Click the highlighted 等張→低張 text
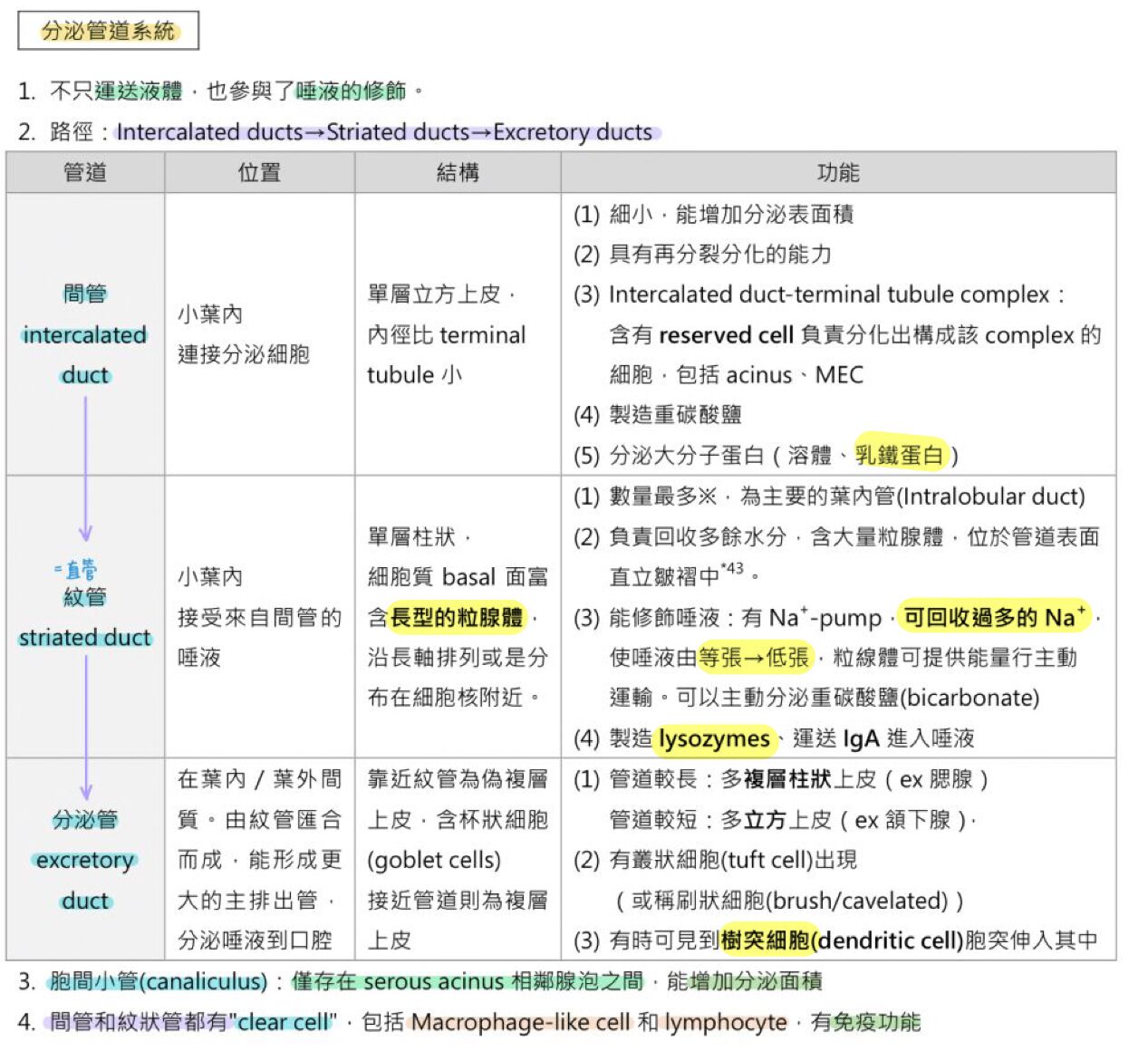Image resolution: width=1148 pixels, height=1051 pixels. click(754, 658)
